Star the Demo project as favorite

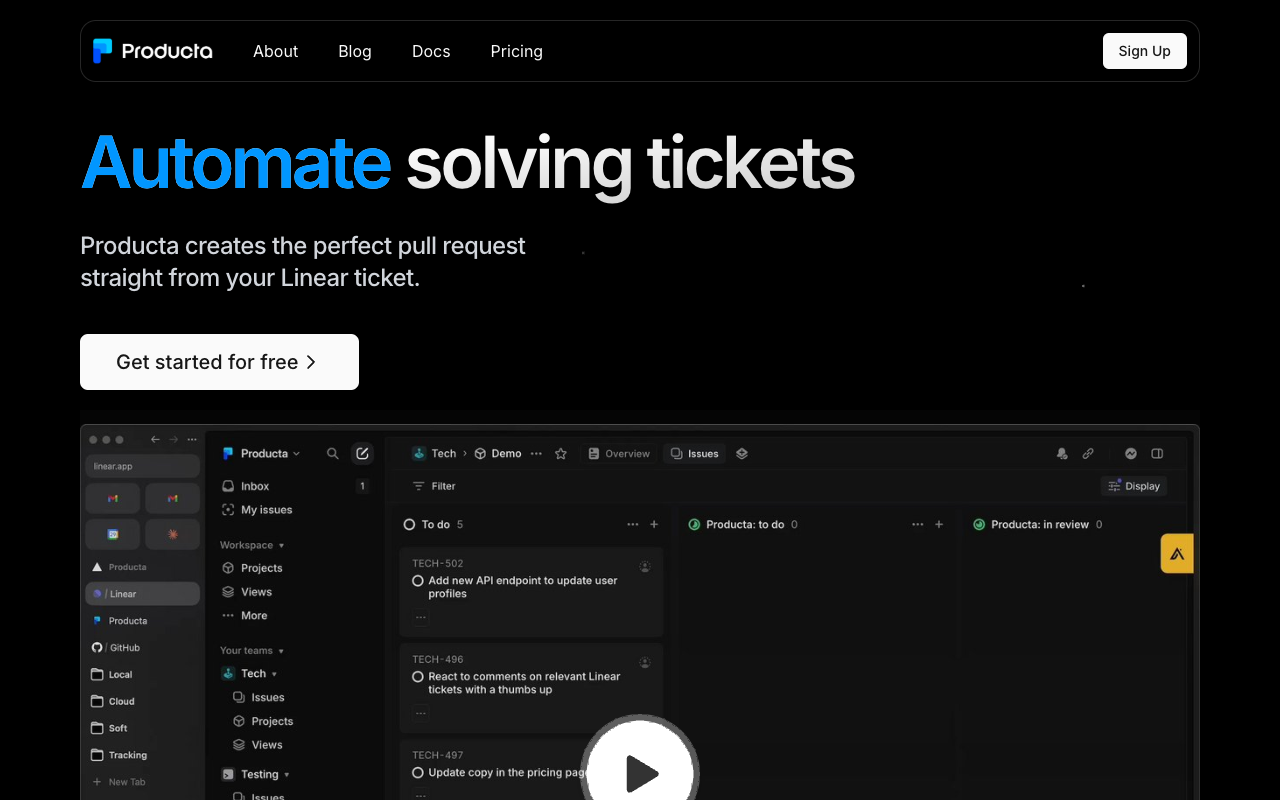[x=561, y=453]
